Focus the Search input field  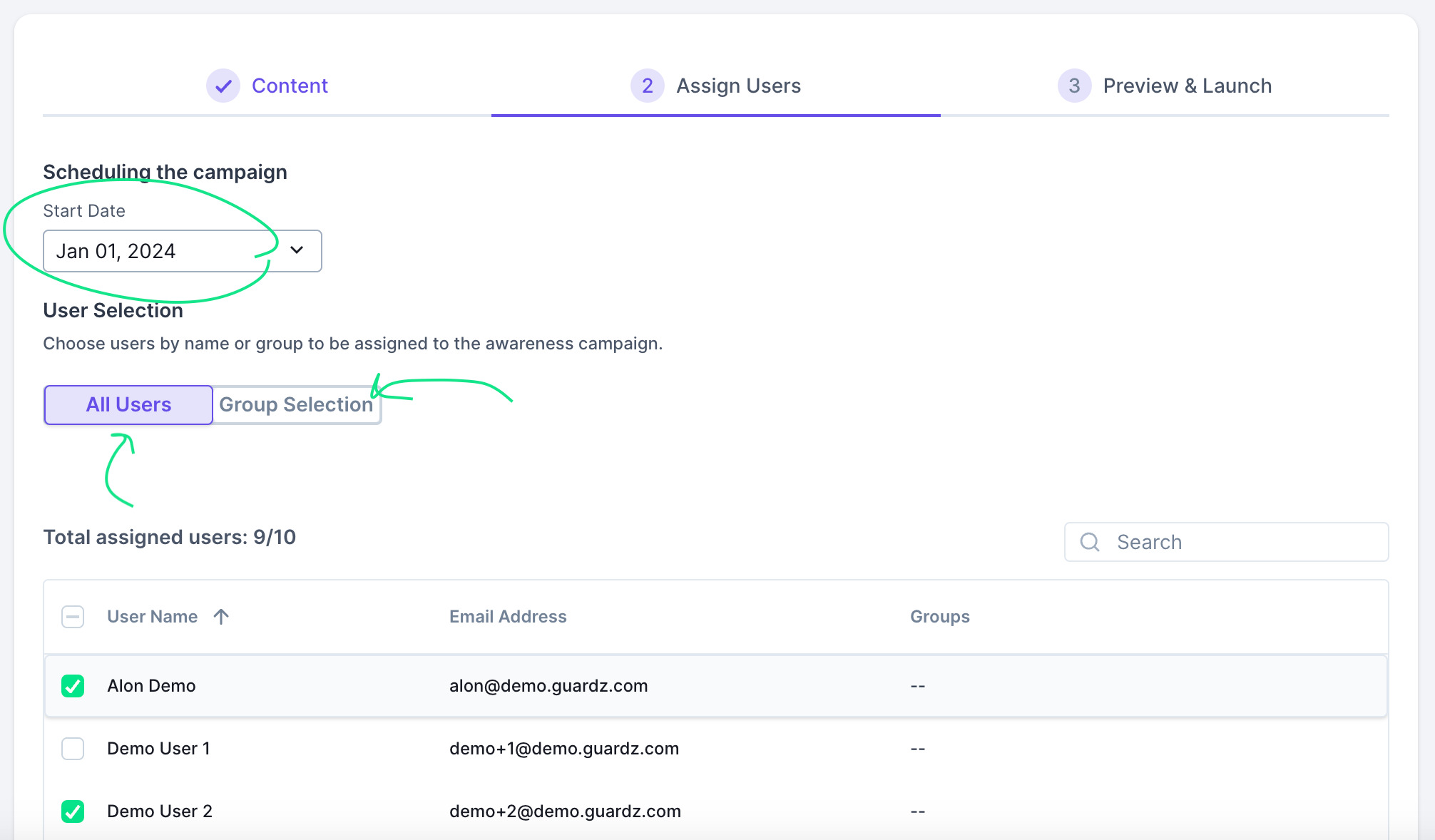click(x=1241, y=542)
